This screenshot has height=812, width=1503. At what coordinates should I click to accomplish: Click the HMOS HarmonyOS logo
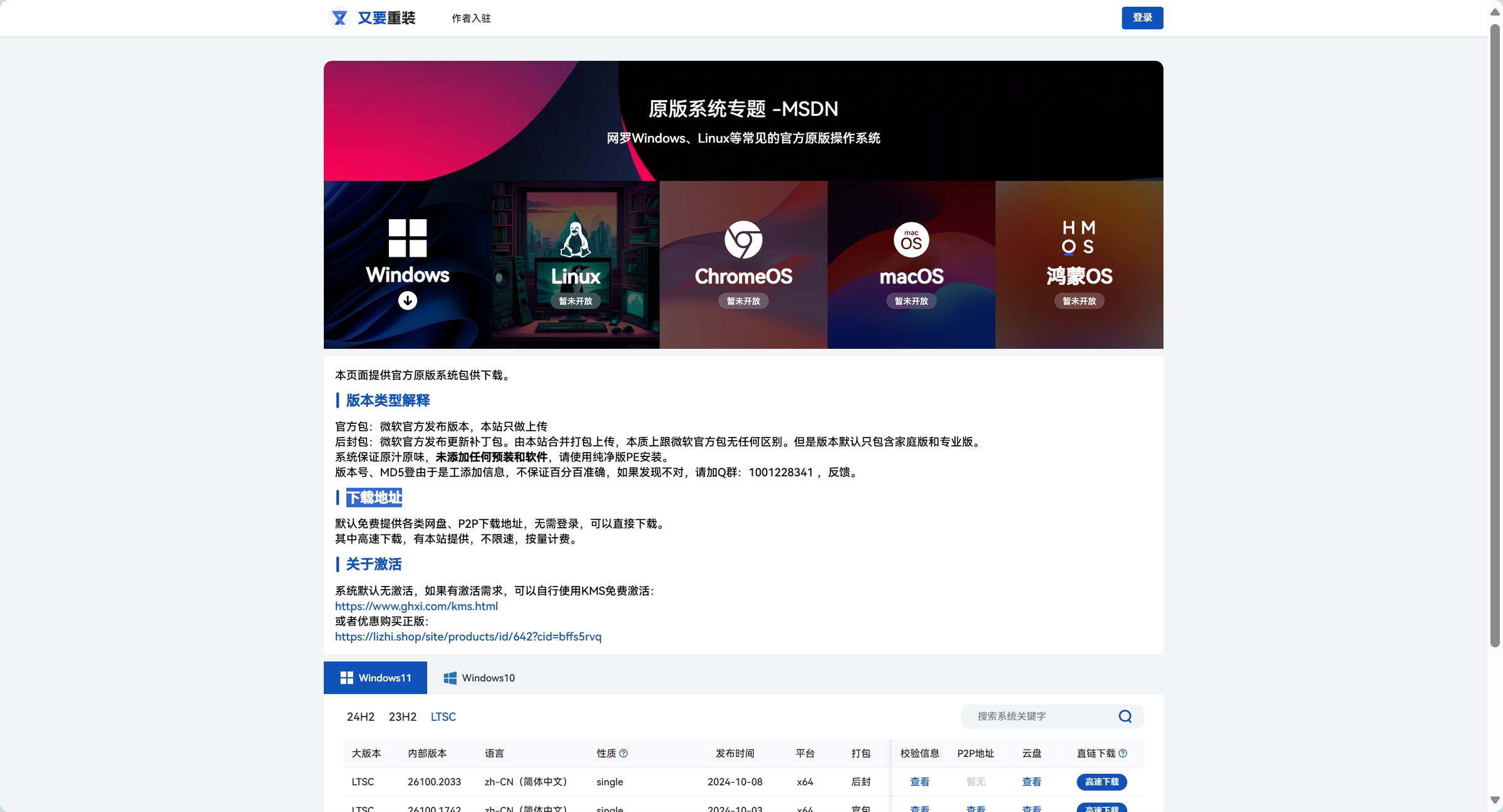(x=1078, y=237)
